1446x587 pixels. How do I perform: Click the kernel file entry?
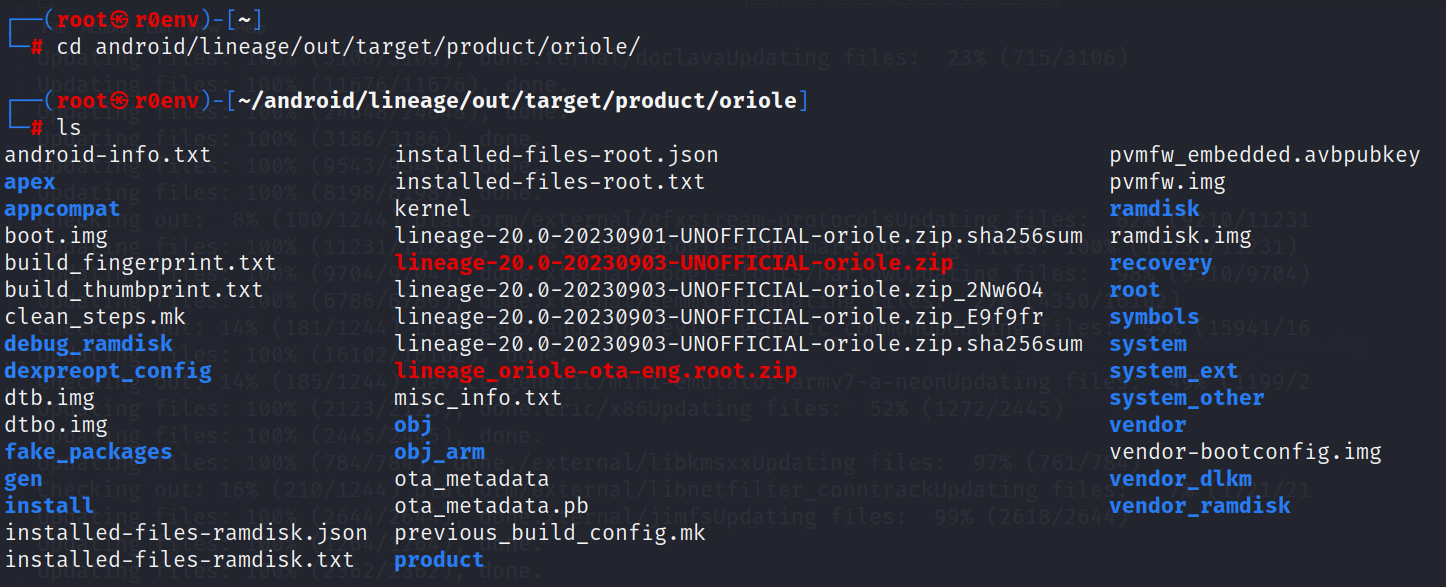pyautogui.click(x=432, y=209)
